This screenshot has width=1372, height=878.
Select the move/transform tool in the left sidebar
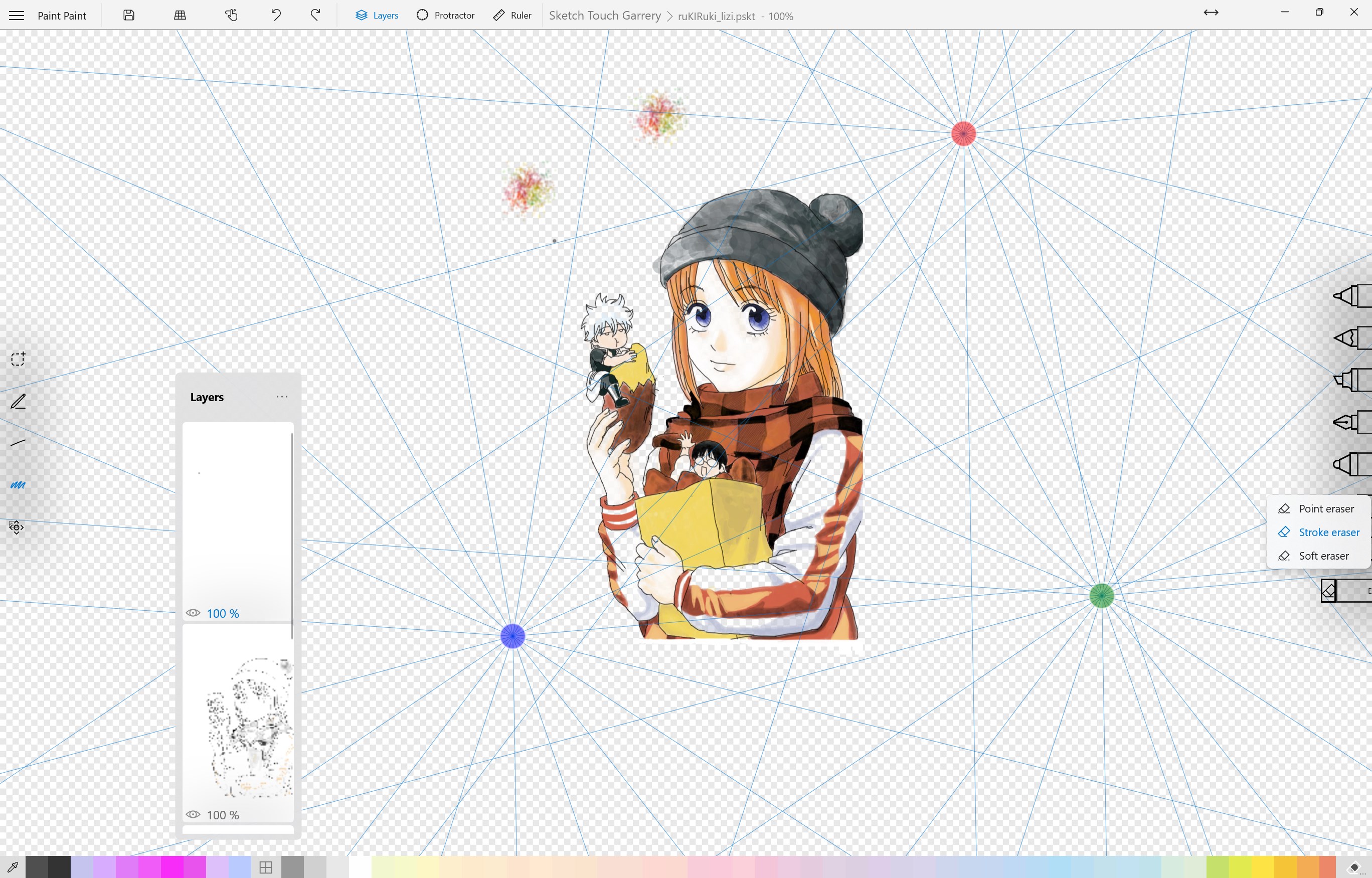click(x=16, y=528)
